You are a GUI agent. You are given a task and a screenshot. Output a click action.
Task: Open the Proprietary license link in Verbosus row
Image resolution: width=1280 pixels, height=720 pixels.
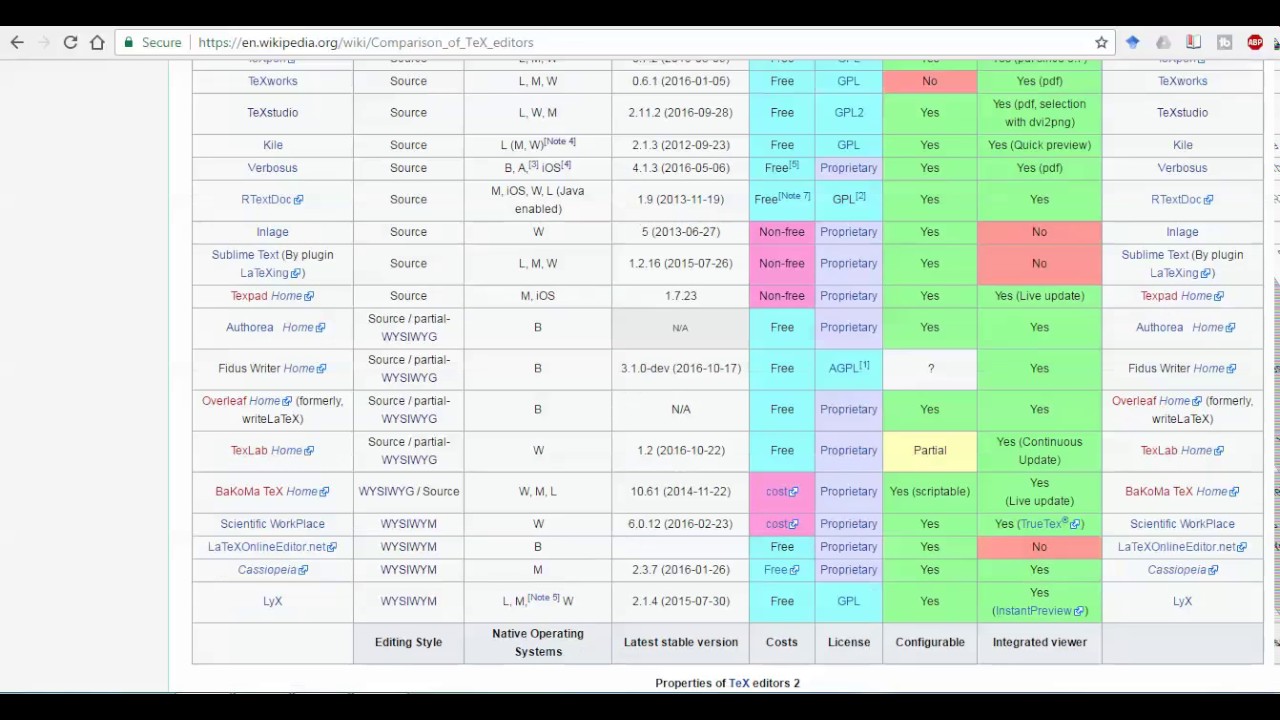848,168
